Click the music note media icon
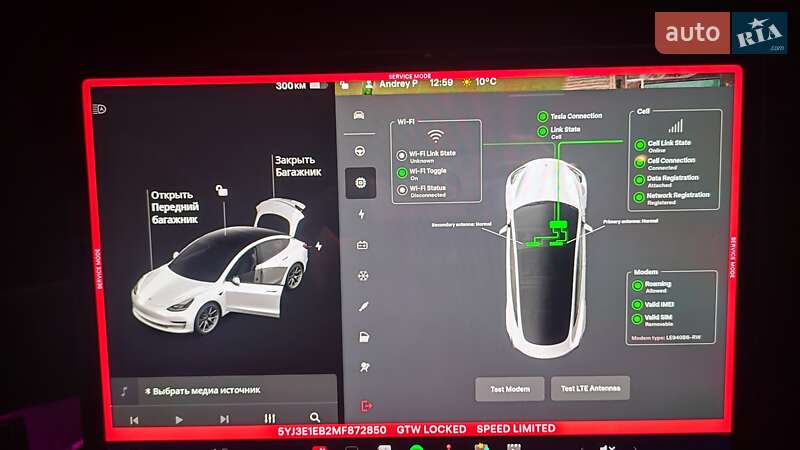800x450 pixels. click(124, 391)
